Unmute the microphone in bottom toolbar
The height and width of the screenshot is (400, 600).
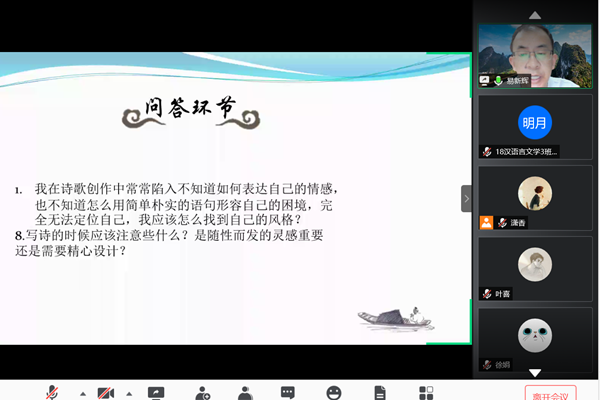pos(52,392)
